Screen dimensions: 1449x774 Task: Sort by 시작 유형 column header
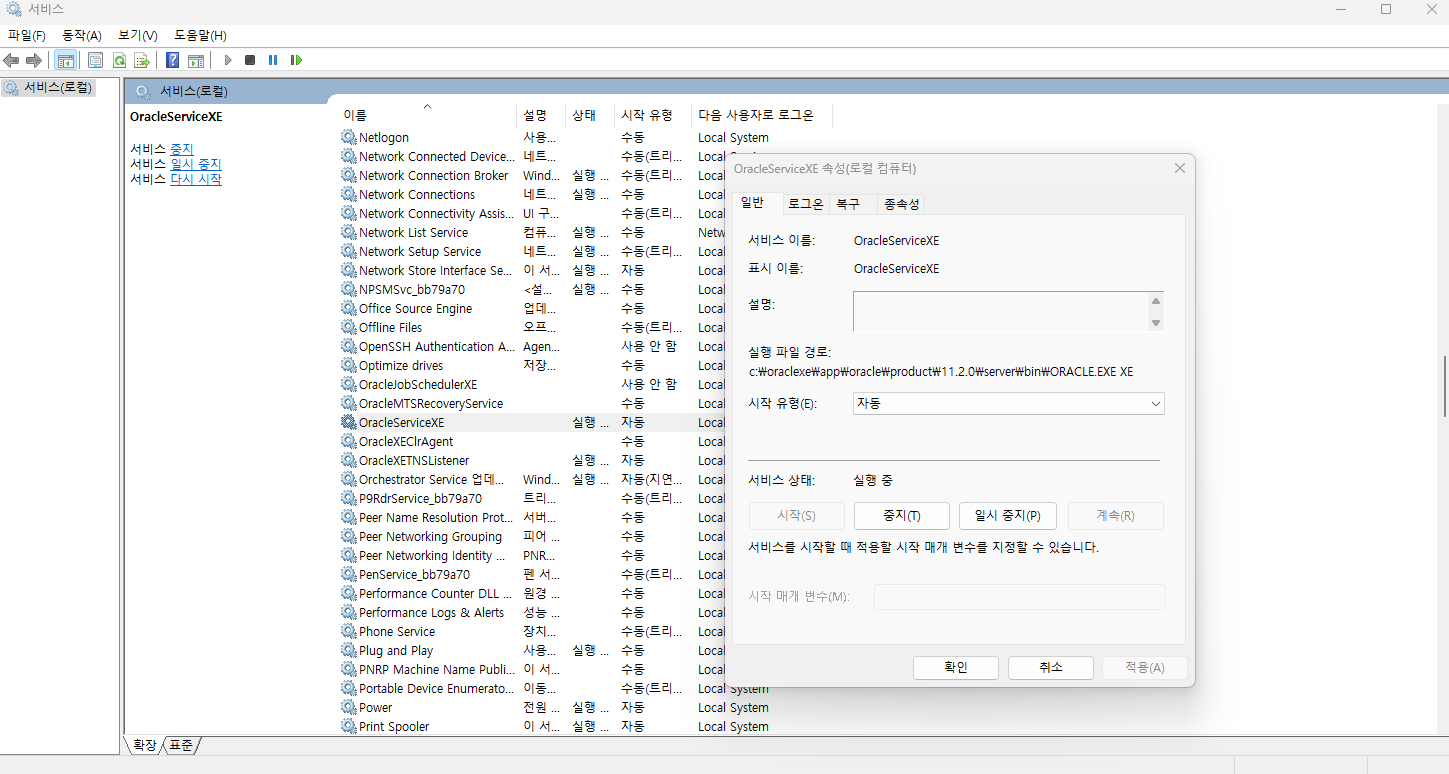point(653,115)
